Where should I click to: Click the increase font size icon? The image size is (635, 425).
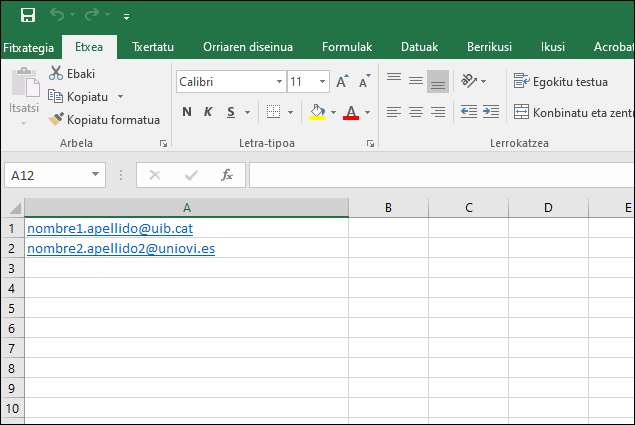pyautogui.click(x=342, y=82)
